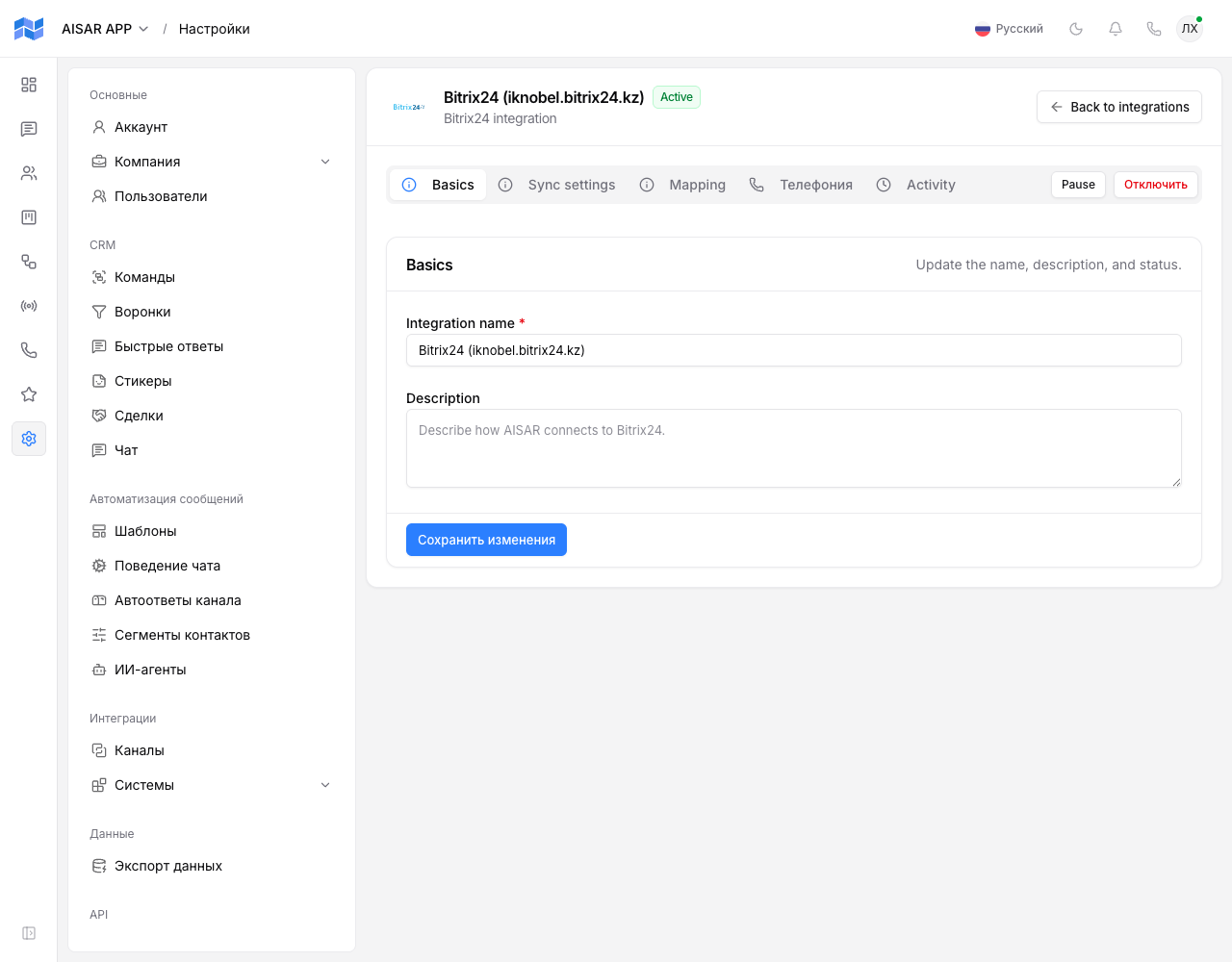Go to Команды in CRM settings
Viewport: 1232px width, 962px height.
[x=212, y=277]
